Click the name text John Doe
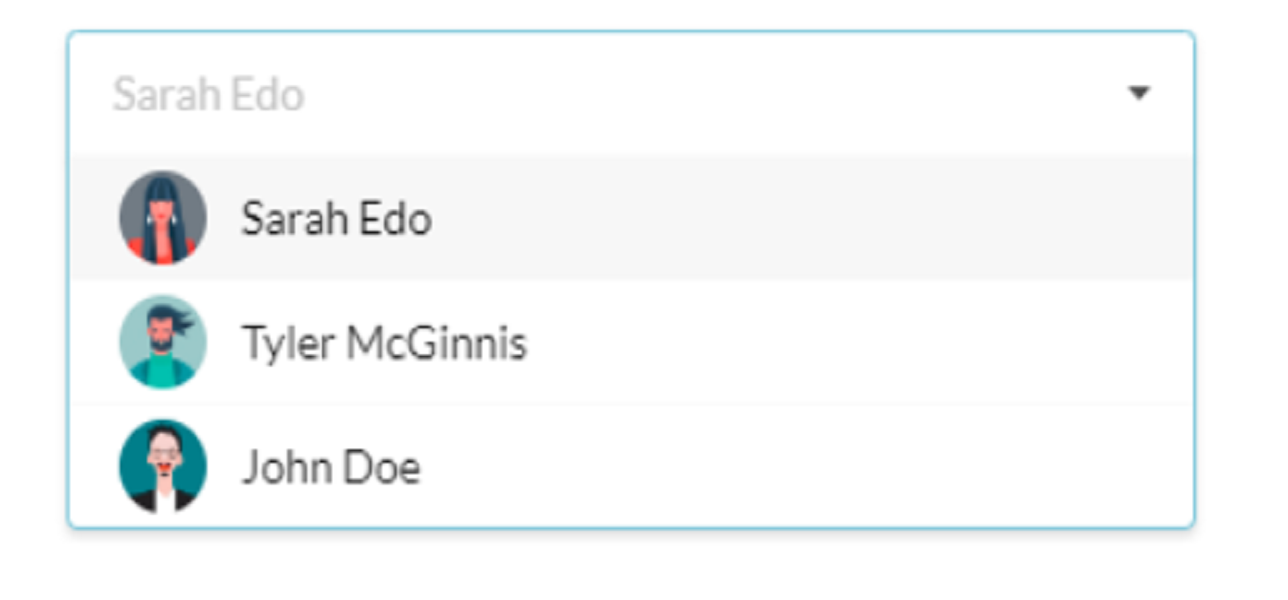This screenshot has height=600, width=1288. [x=331, y=468]
